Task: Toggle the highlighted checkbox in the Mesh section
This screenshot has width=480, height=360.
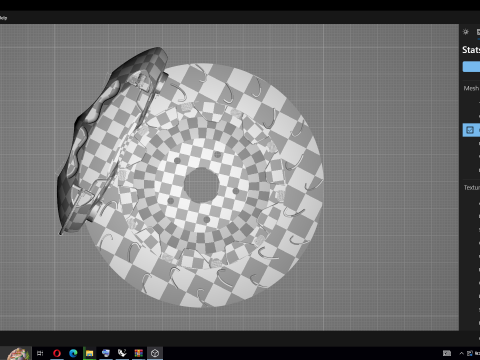Action: pos(470,130)
